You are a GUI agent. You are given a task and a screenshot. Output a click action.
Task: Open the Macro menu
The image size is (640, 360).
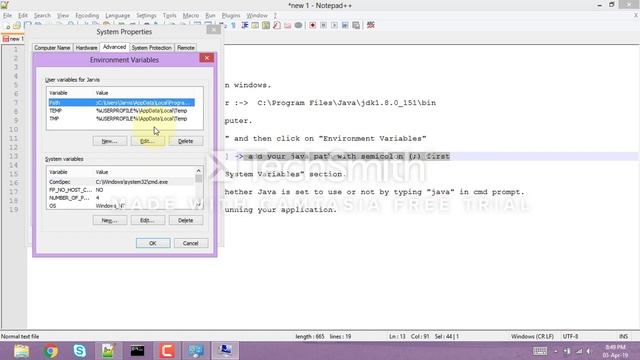pyautogui.click(x=191, y=16)
